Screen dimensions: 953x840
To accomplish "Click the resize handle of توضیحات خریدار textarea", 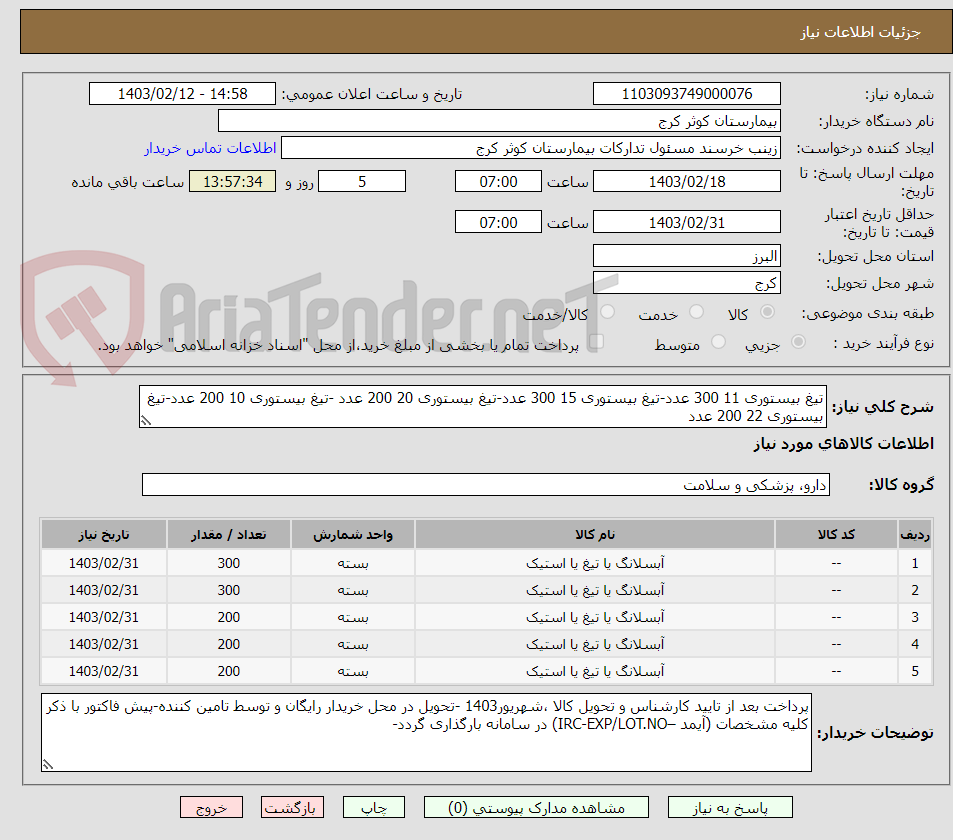I will tap(48, 765).
